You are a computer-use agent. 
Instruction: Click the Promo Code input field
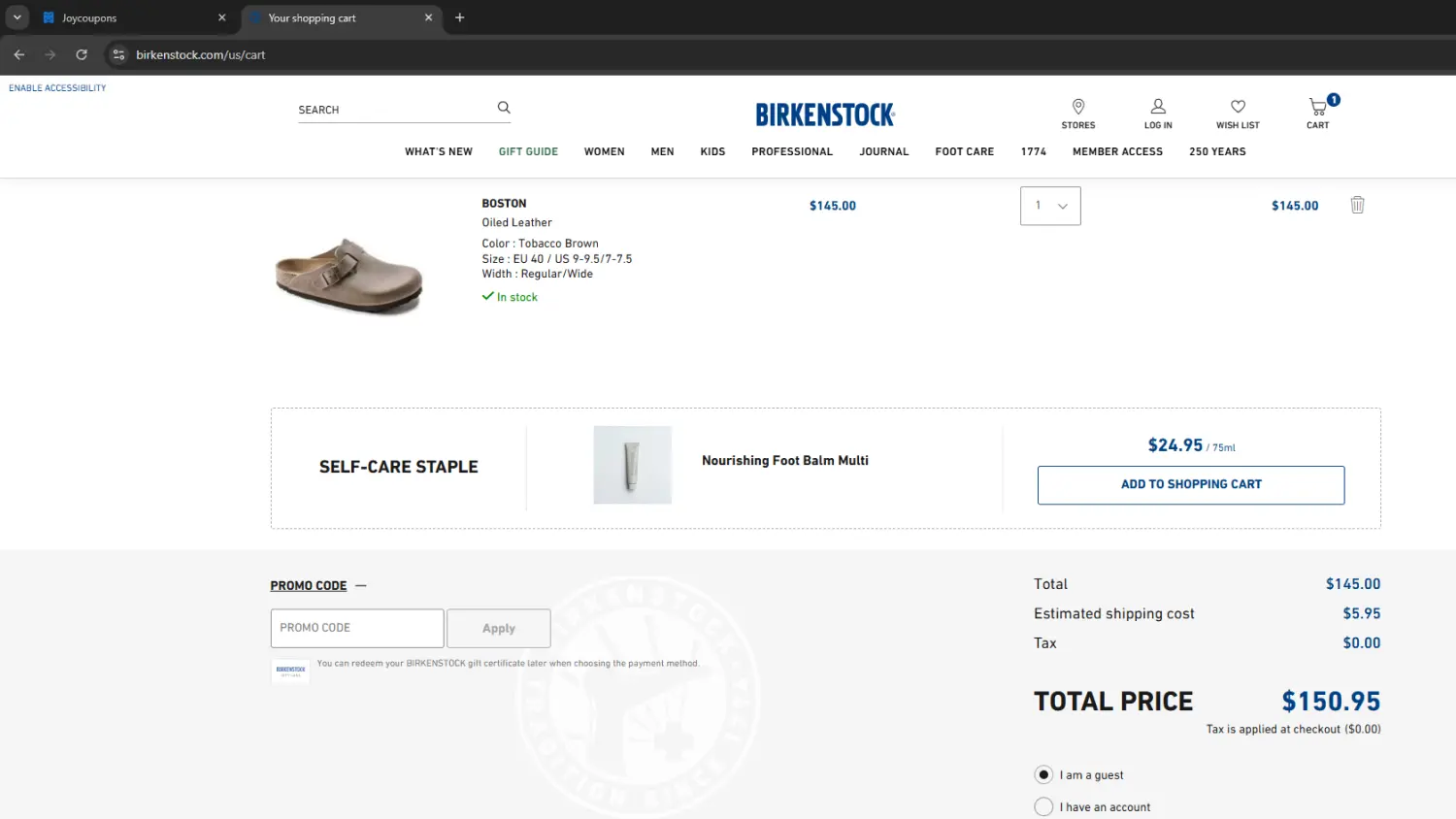coord(357,628)
